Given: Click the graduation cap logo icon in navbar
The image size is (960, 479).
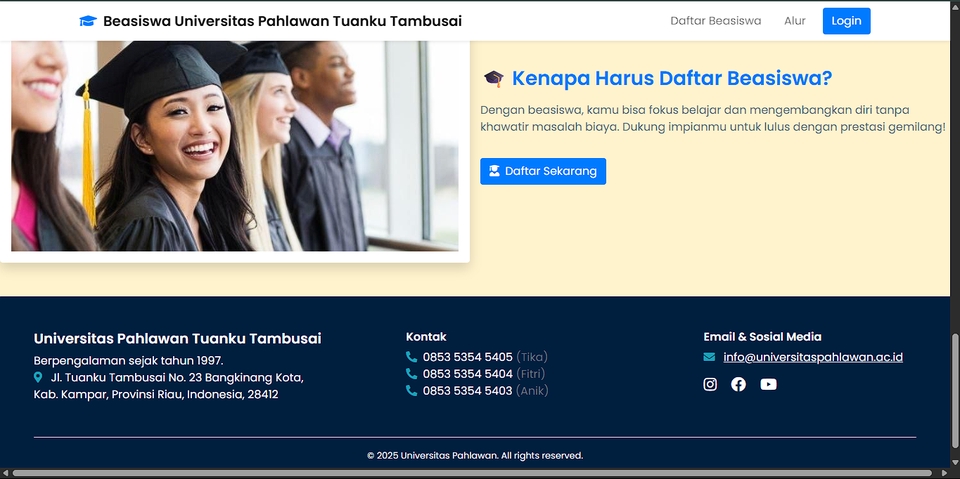Looking at the screenshot, I should coord(88,21).
